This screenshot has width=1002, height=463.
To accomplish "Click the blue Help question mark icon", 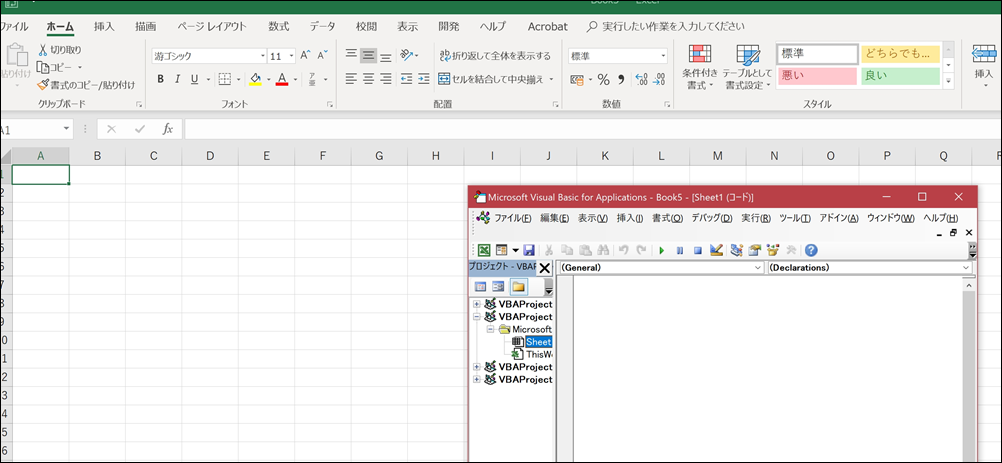I will [812, 250].
